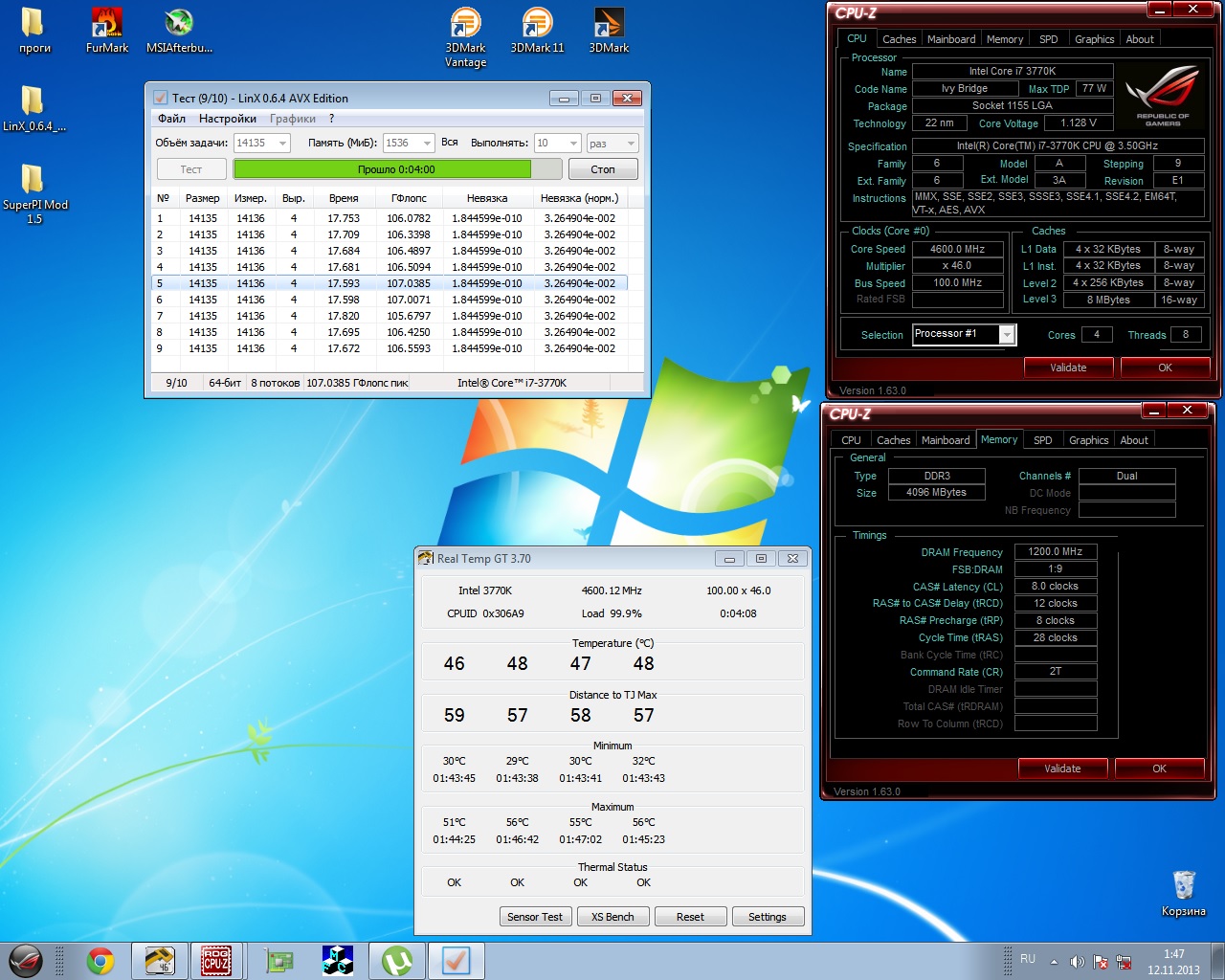Open Google Chrome from the taskbar

pos(100,960)
